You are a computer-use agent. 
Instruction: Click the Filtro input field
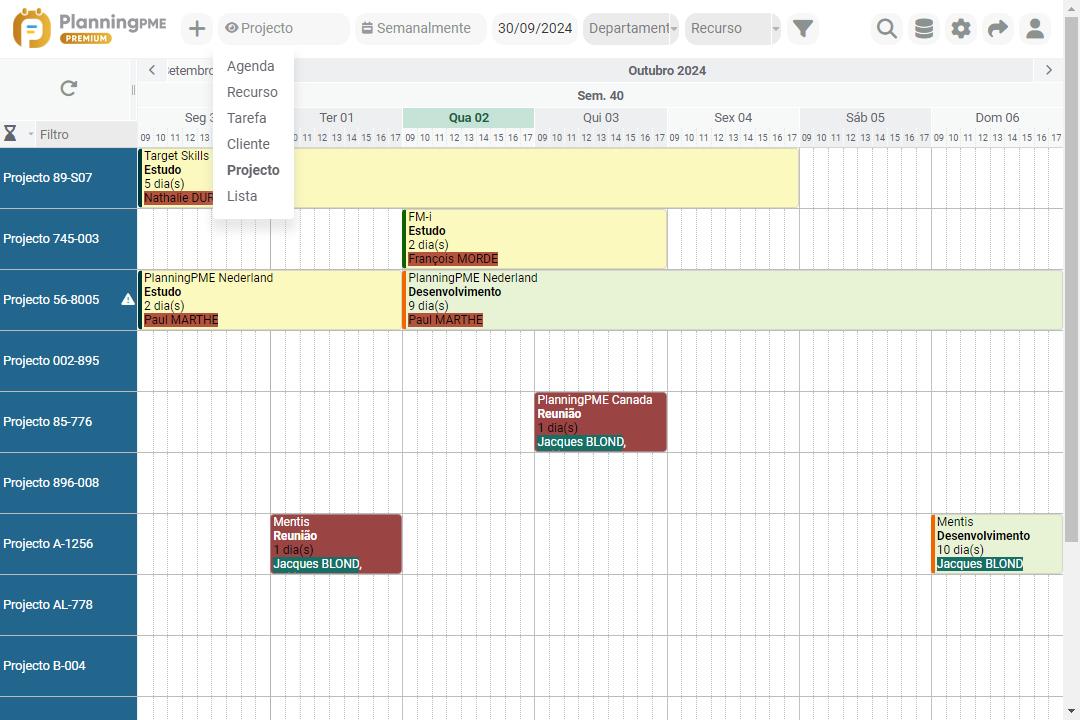point(86,134)
